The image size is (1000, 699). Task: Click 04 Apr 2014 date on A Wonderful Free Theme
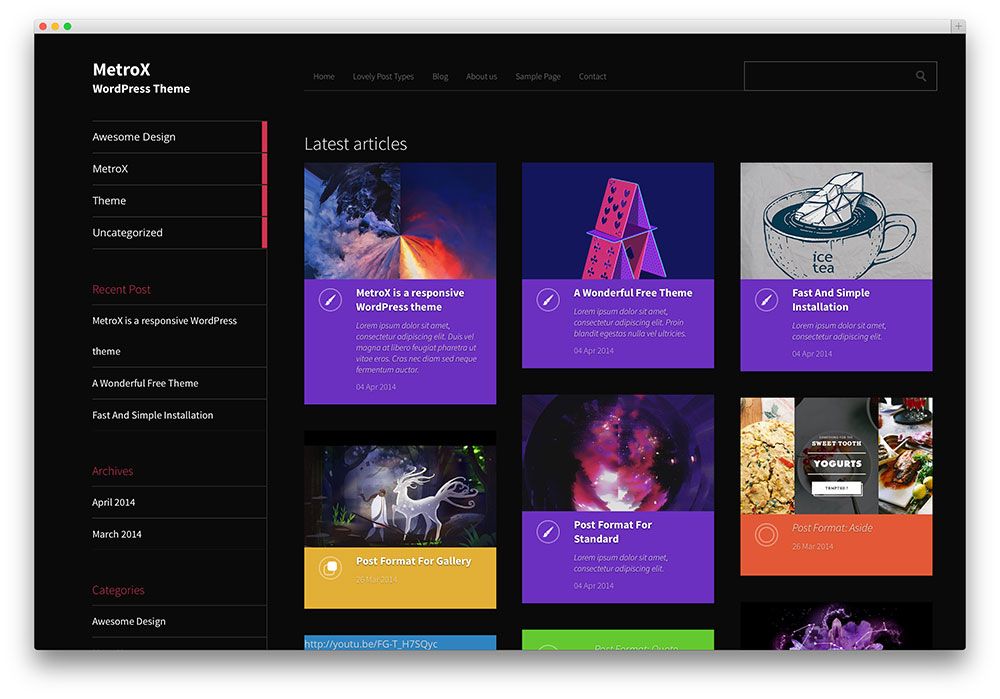coord(593,351)
